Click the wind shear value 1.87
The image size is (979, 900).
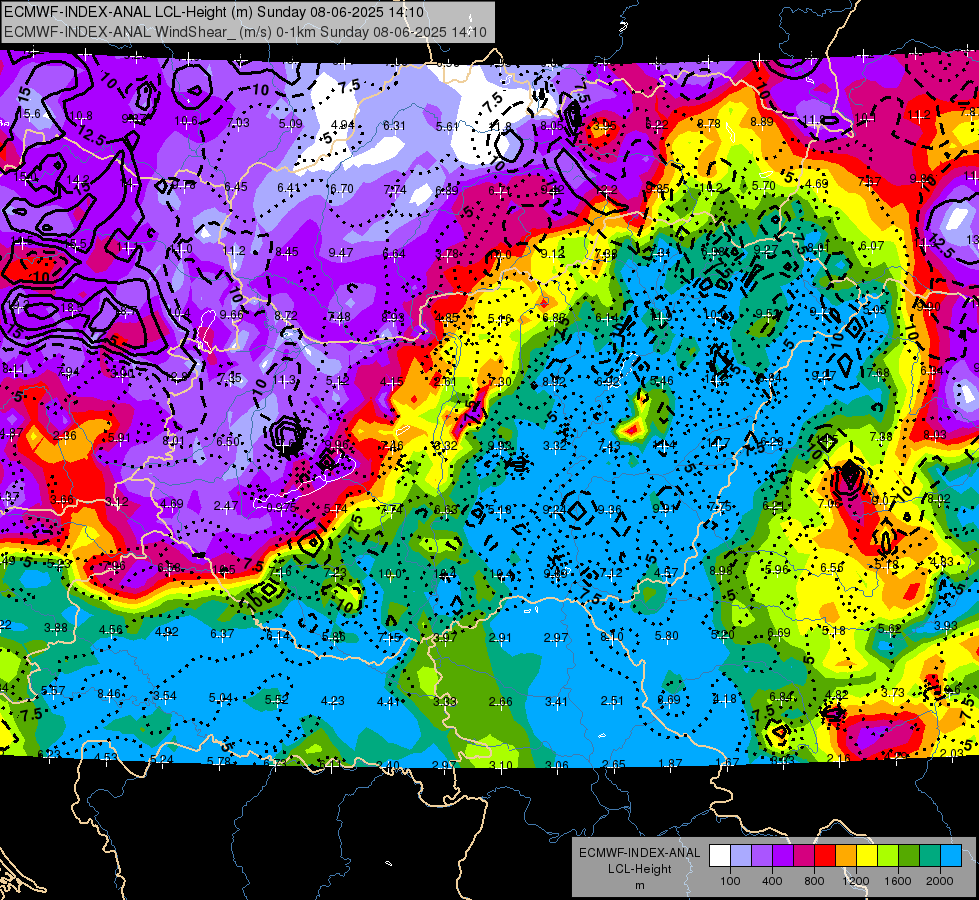(671, 763)
